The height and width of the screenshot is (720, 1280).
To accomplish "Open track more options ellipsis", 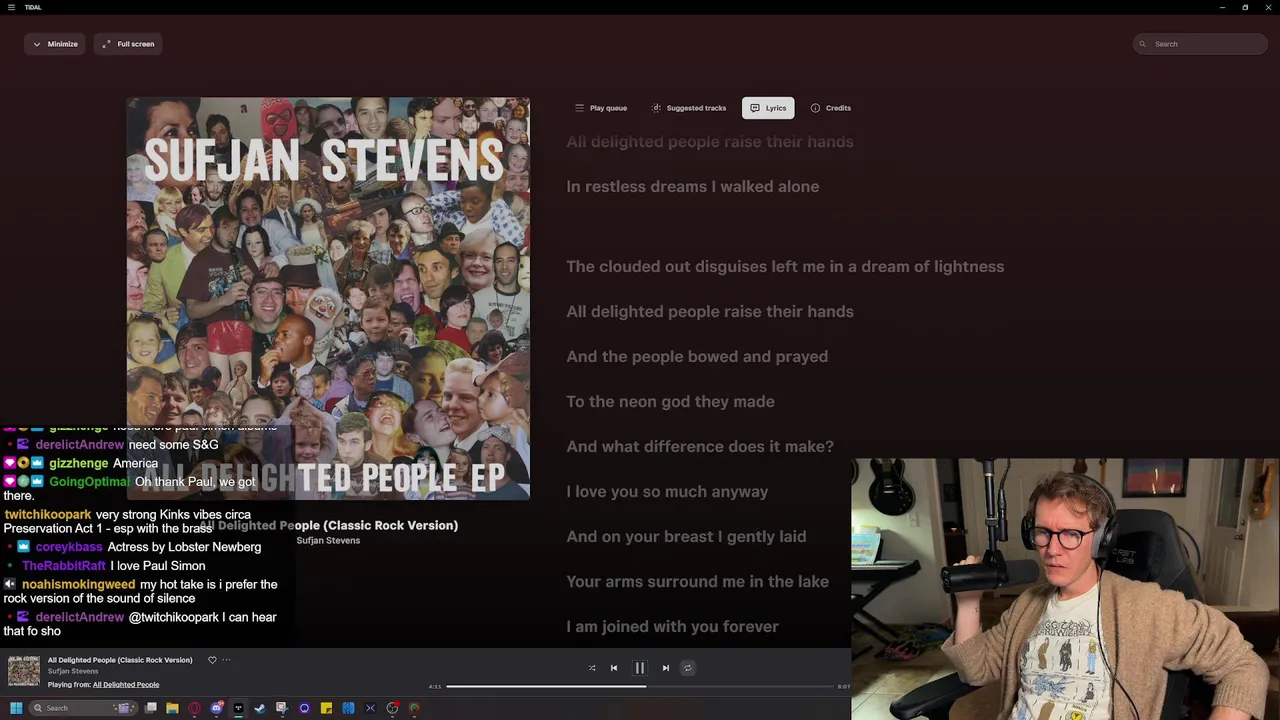I will [x=226, y=660].
